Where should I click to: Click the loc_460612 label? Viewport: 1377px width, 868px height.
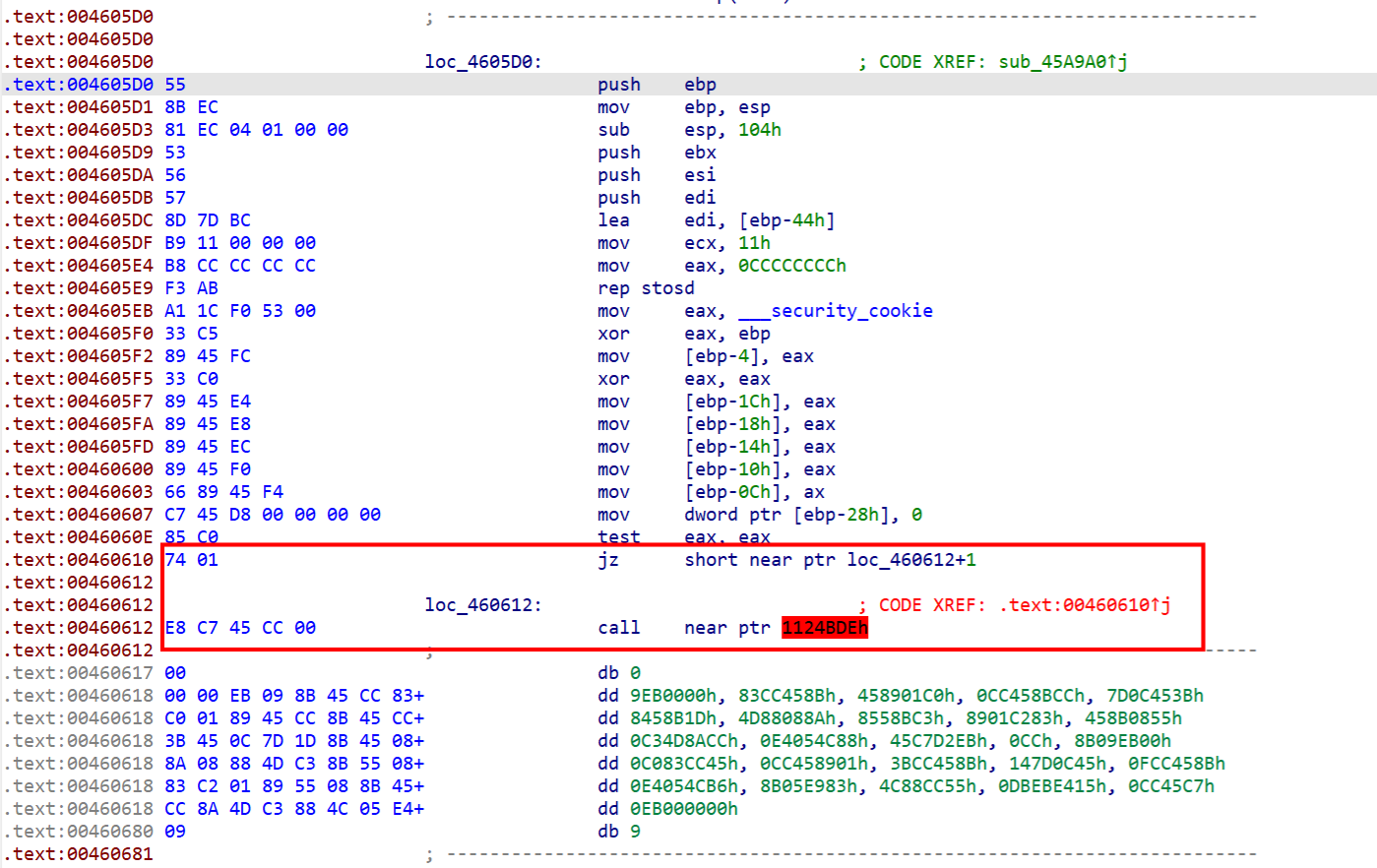(x=483, y=605)
